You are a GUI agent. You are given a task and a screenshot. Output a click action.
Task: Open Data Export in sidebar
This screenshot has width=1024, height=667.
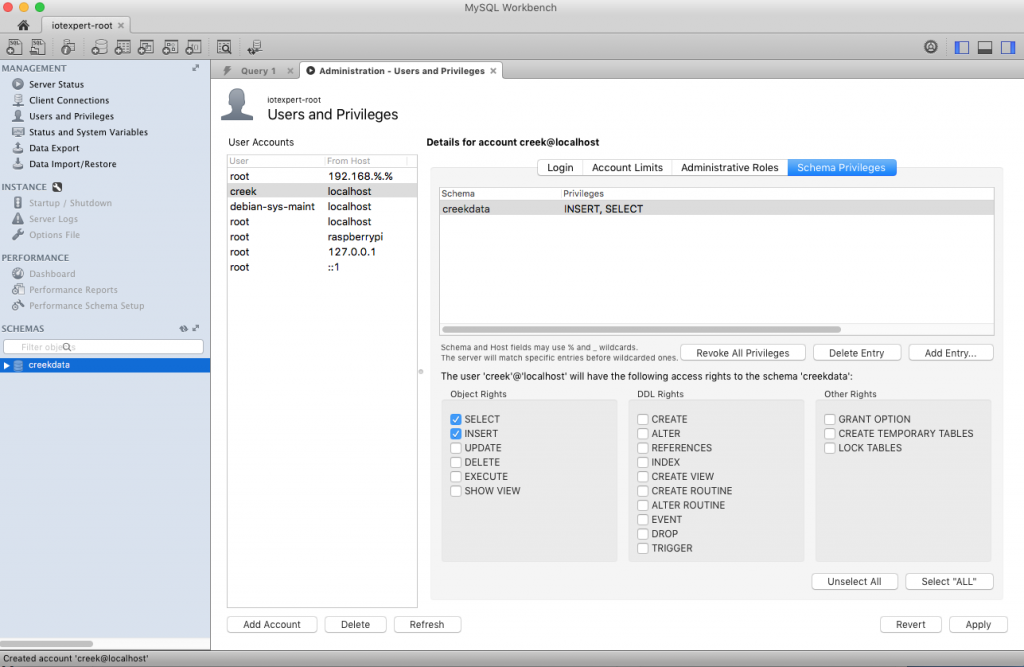point(54,148)
